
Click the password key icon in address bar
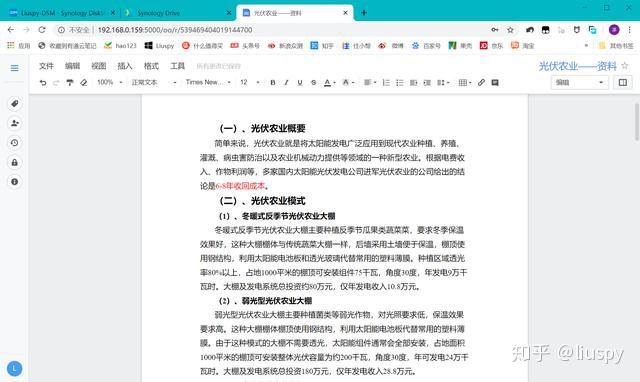tap(495, 30)
